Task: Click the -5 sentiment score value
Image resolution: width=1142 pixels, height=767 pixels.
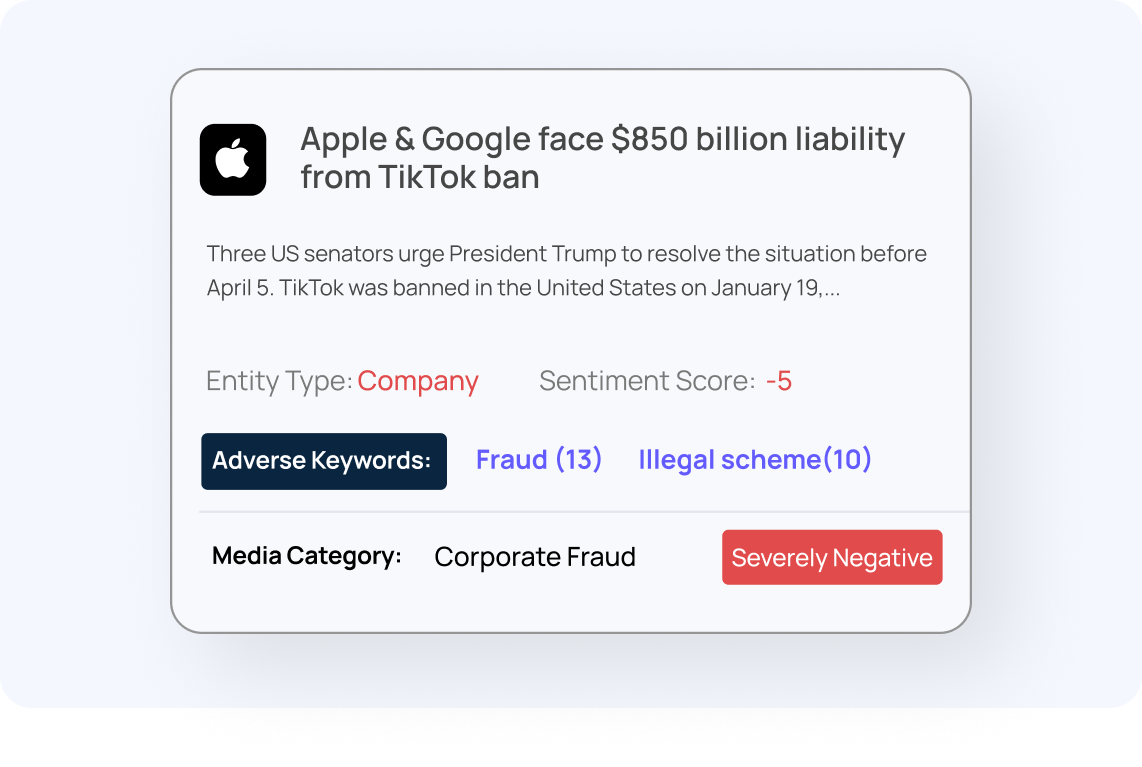Action: tap(779, 381)
